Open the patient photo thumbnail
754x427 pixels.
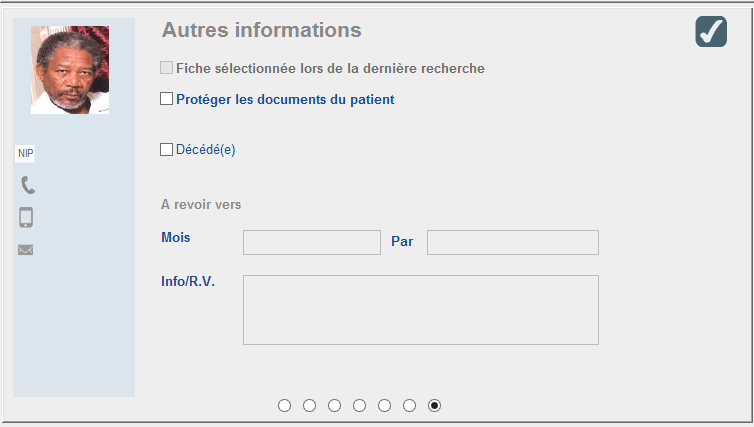pos(70,70)
